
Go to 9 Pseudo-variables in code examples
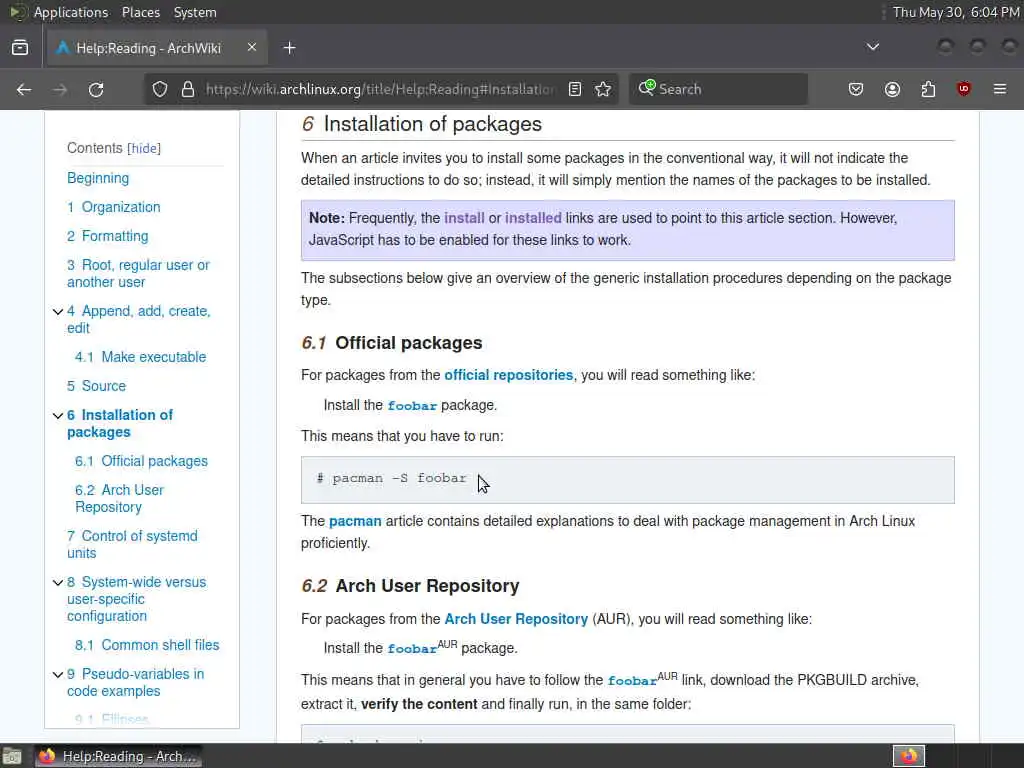135,682
